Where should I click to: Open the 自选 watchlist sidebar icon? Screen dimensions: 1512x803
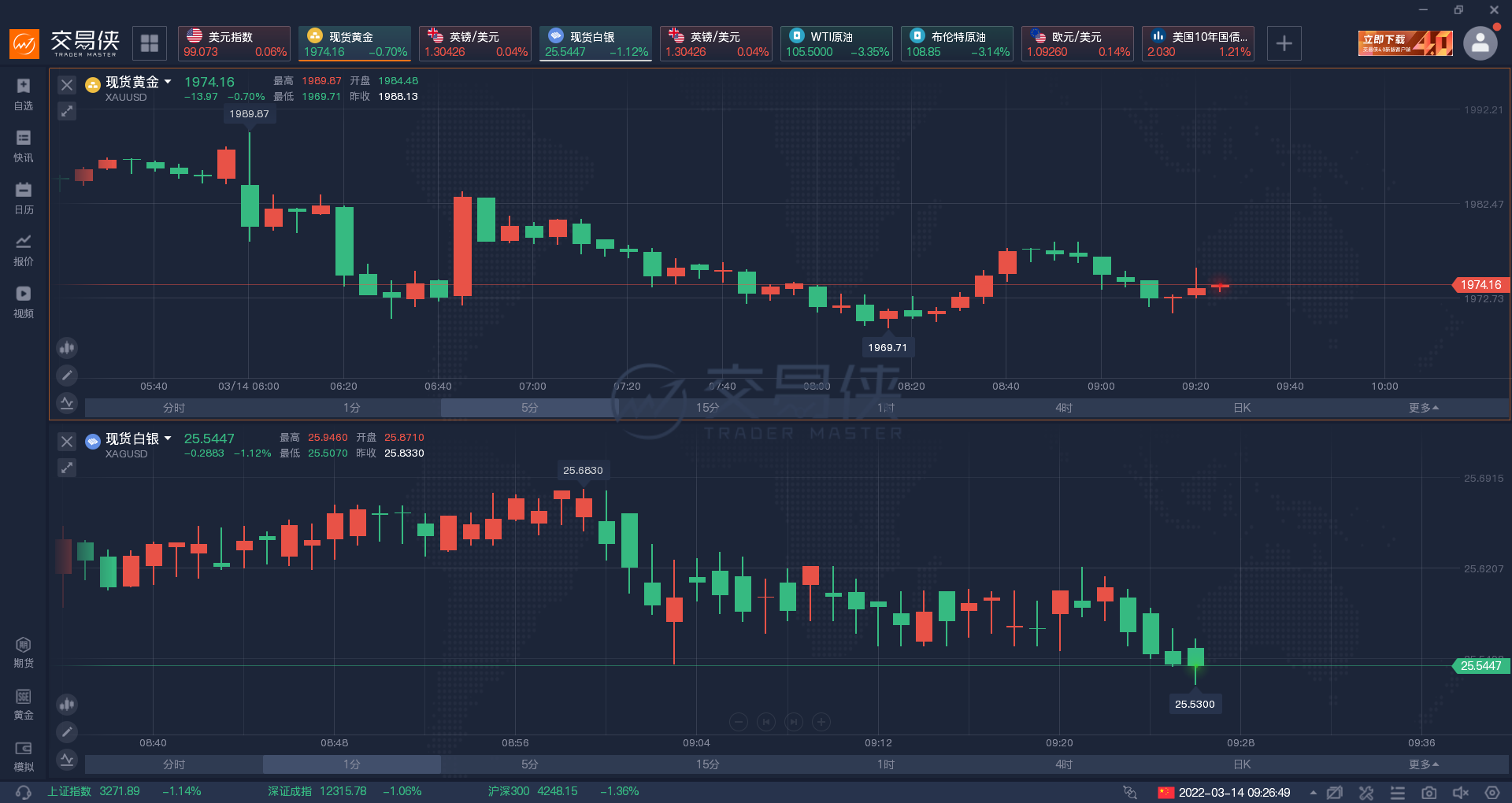(24, 94)
